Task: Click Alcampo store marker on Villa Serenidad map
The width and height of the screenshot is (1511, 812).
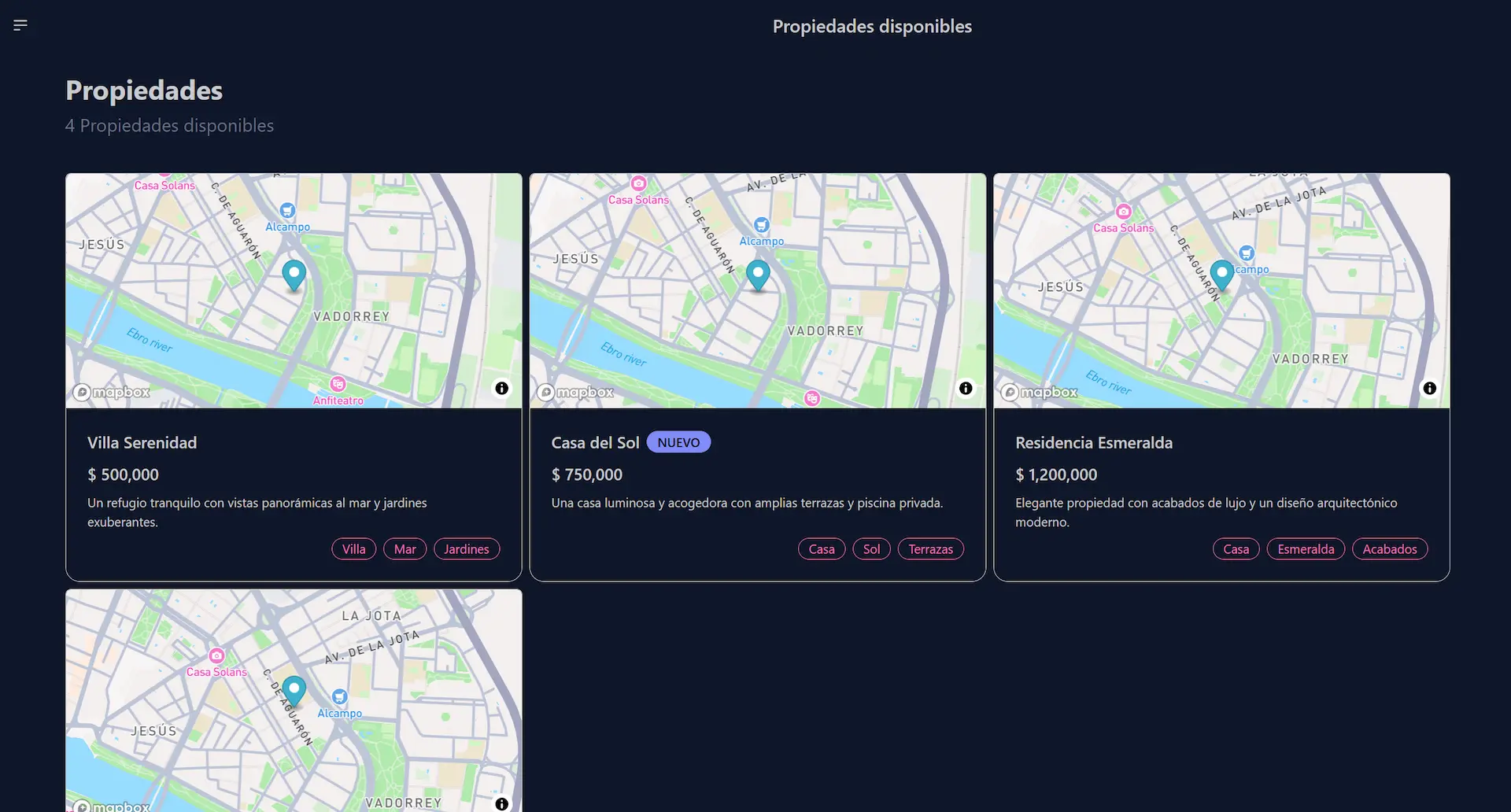Action: [x=287, y=211]
